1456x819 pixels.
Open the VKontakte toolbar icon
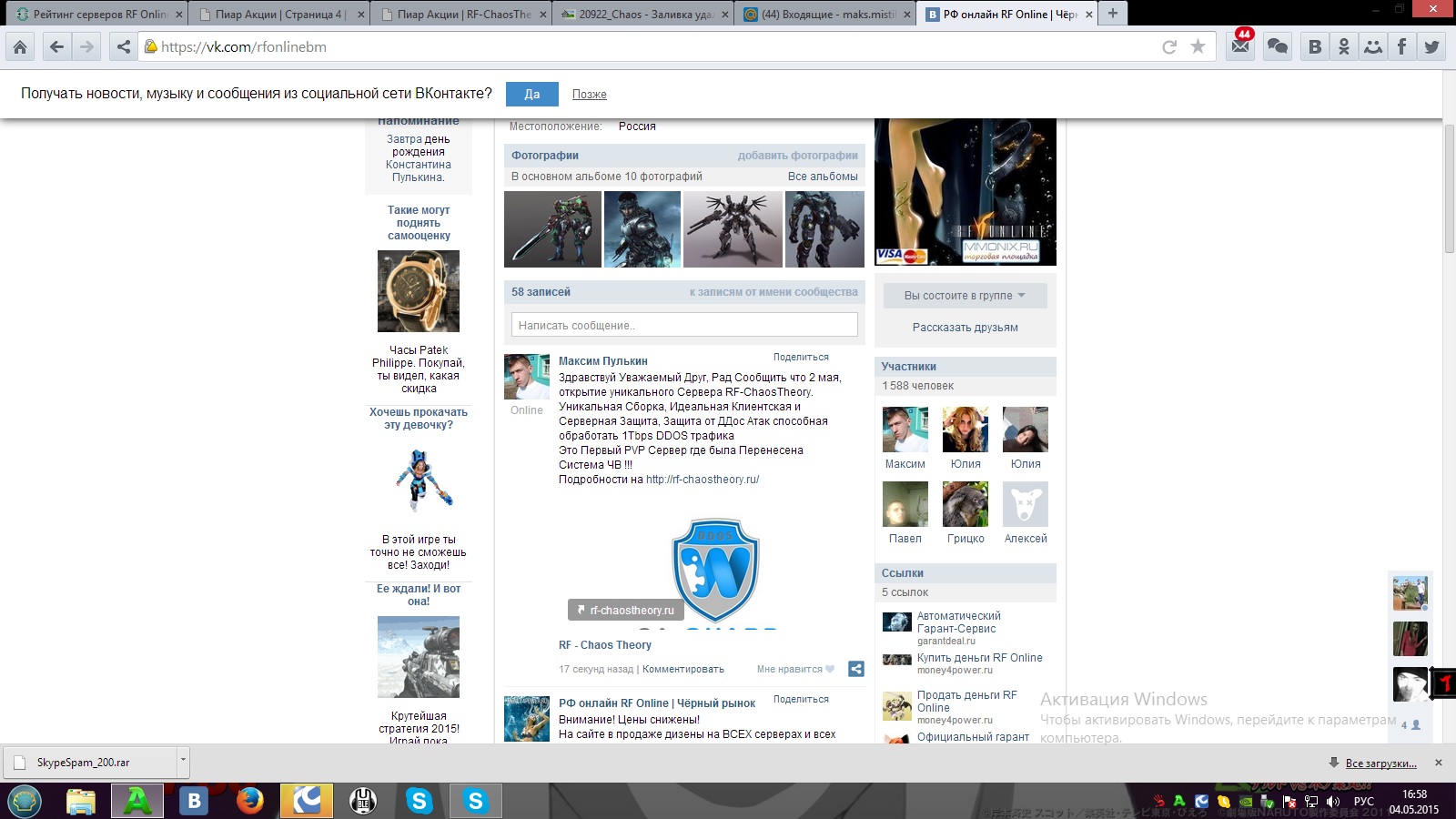coord(1315,46)
